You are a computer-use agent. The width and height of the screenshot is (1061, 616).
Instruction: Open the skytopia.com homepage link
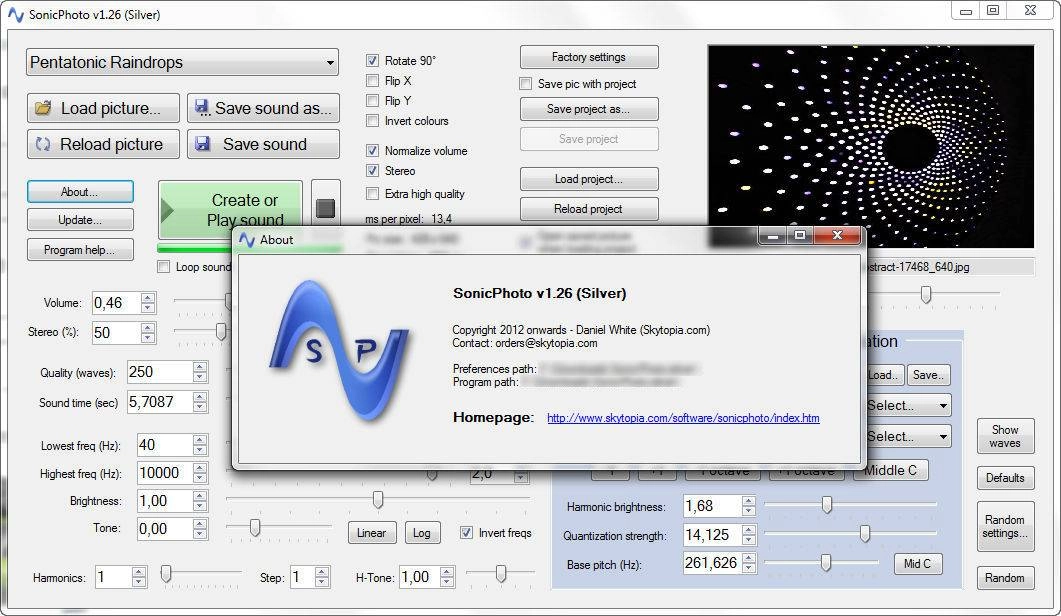pyautogui.click(x=683, y=418)
